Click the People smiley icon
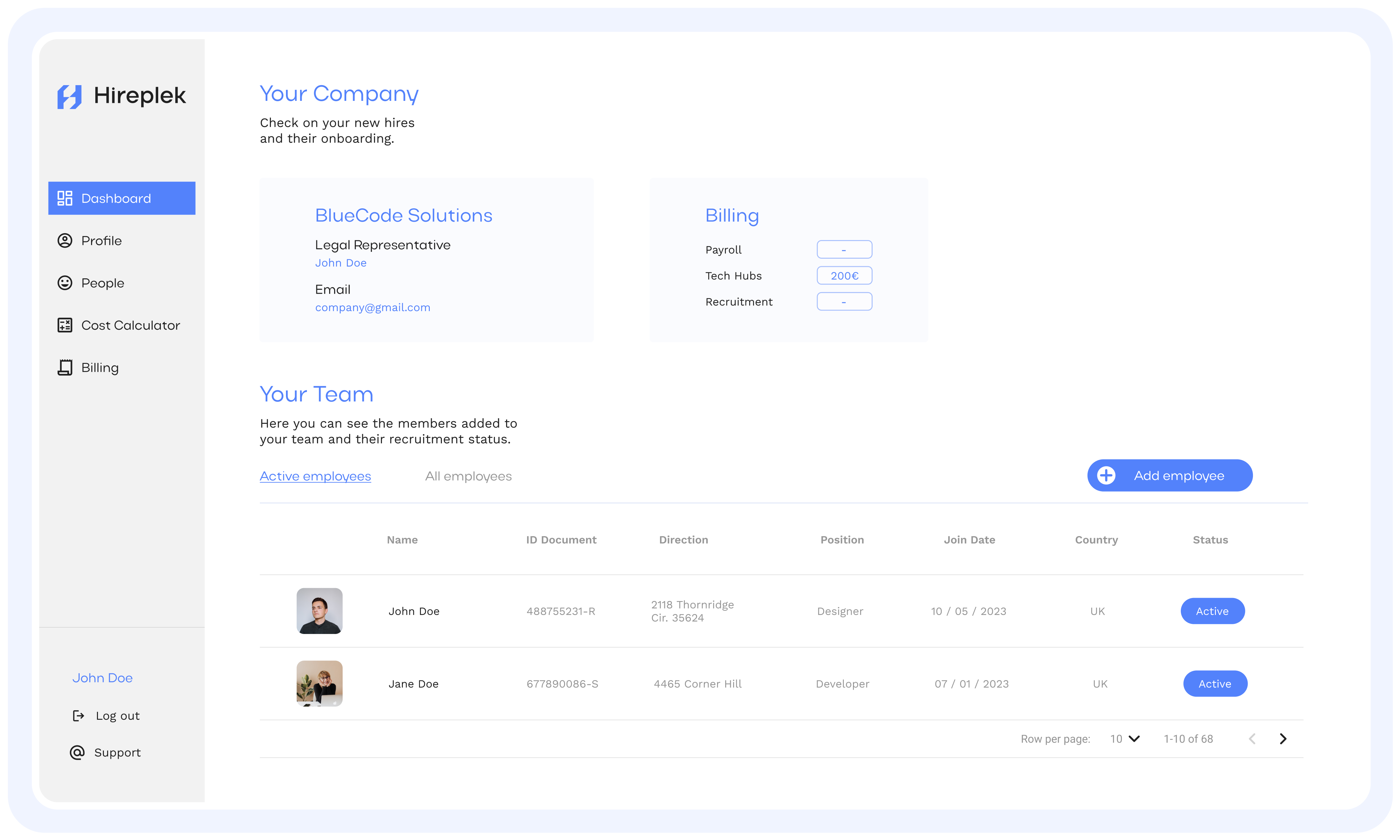This screenshot has height=840, width=1400. (65, 282)
